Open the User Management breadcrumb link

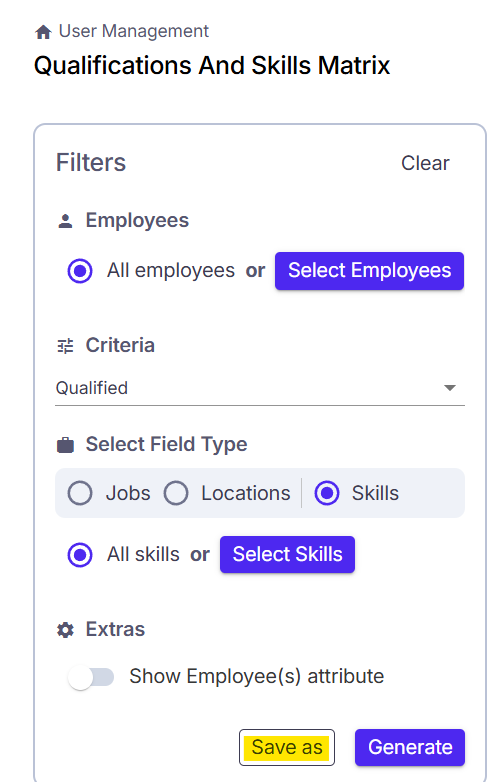click(x=134, y=31)
